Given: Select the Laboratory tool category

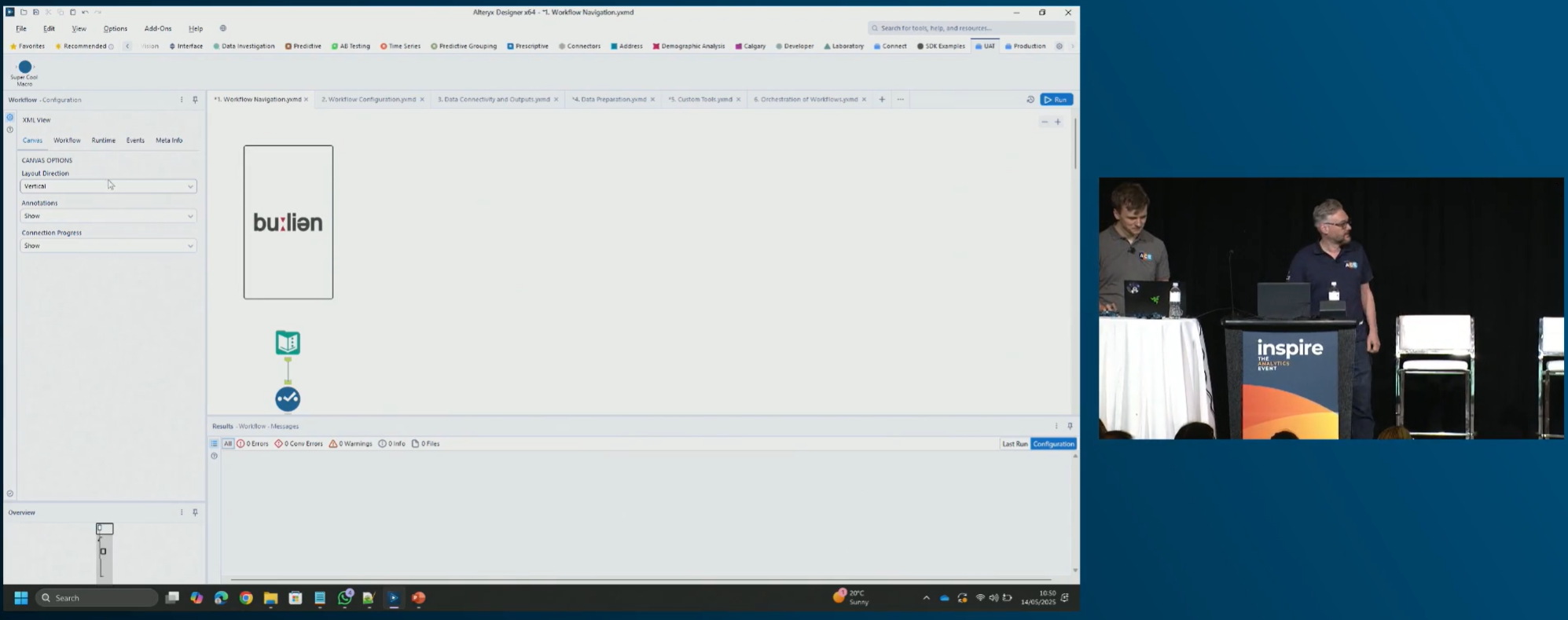Looking at the screenshot, I should (x=843, y=46).
